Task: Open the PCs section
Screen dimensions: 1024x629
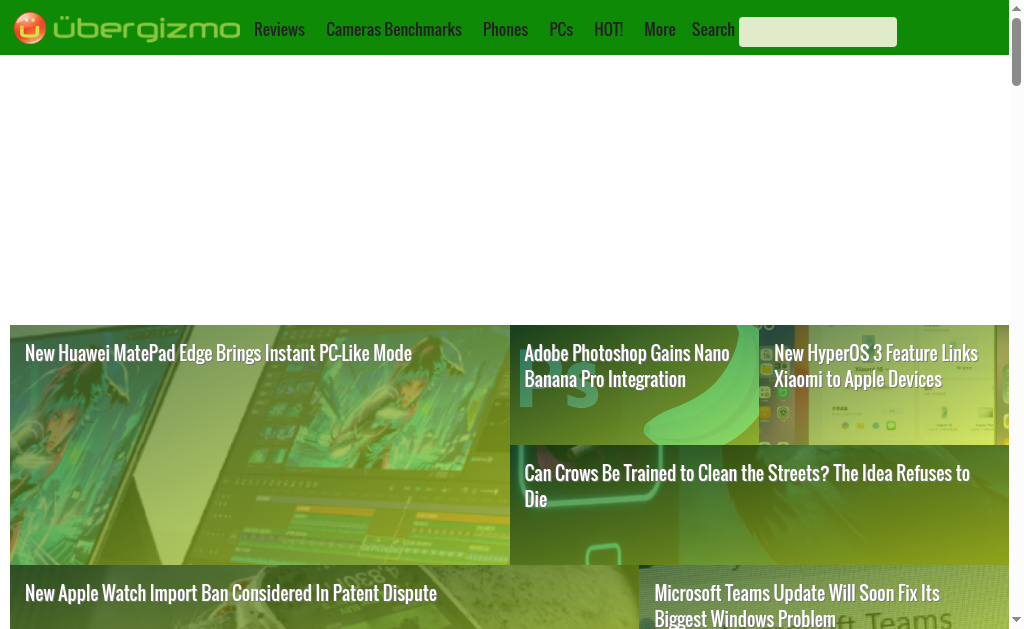Action: [561, 30]
